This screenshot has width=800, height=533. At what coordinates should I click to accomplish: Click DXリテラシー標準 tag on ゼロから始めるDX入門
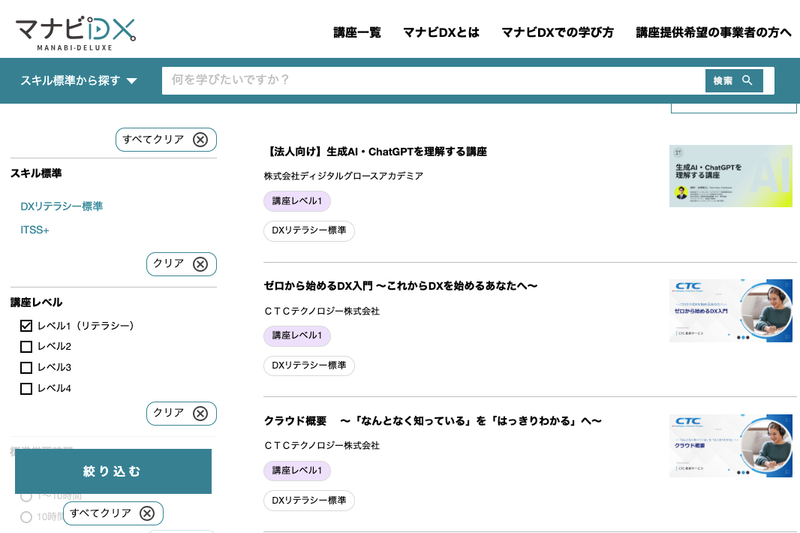coord(309,365)
